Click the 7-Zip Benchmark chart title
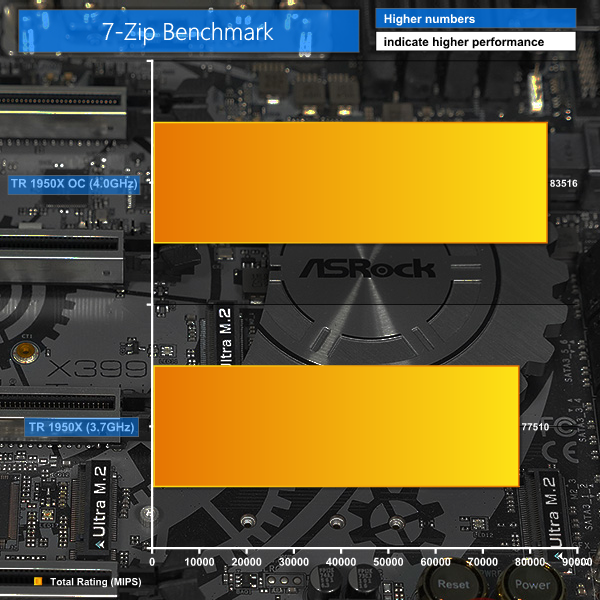Image resolution: width=600 pixels, height=600 pixels. (188, 31)
